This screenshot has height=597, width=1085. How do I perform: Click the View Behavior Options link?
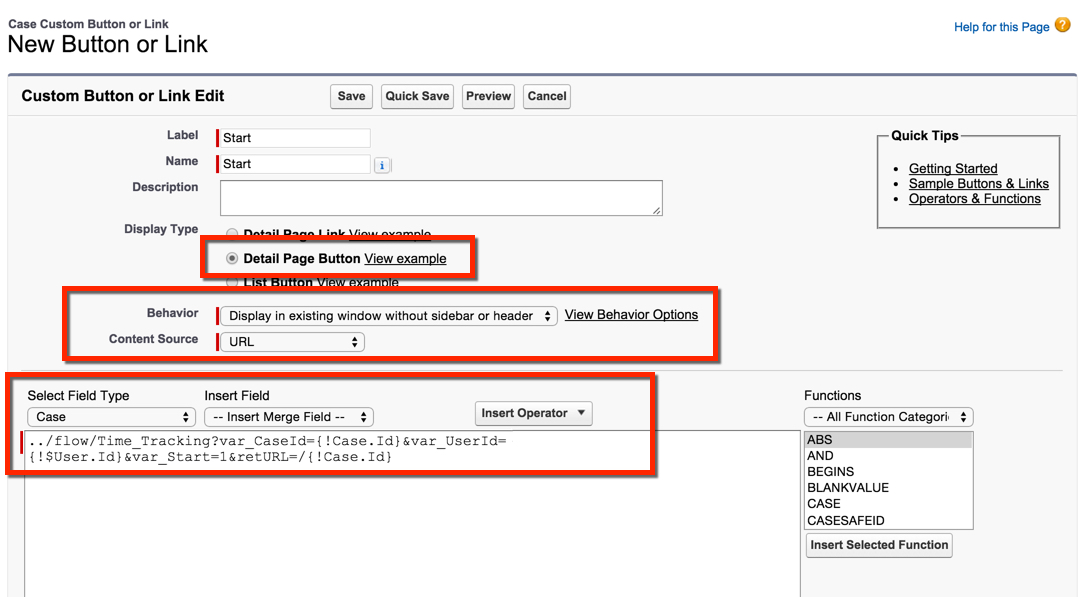631,315
